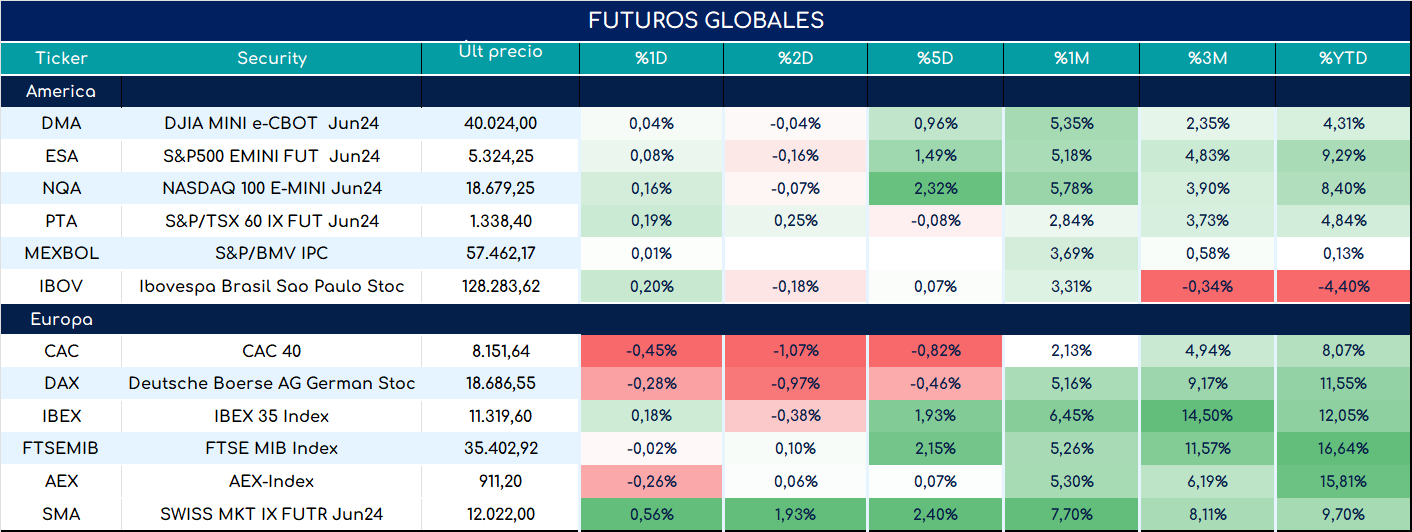Select the SMA 7,70% one-month cell
The width and height of the screenshot is (1412, 532).
point(1071,514)
